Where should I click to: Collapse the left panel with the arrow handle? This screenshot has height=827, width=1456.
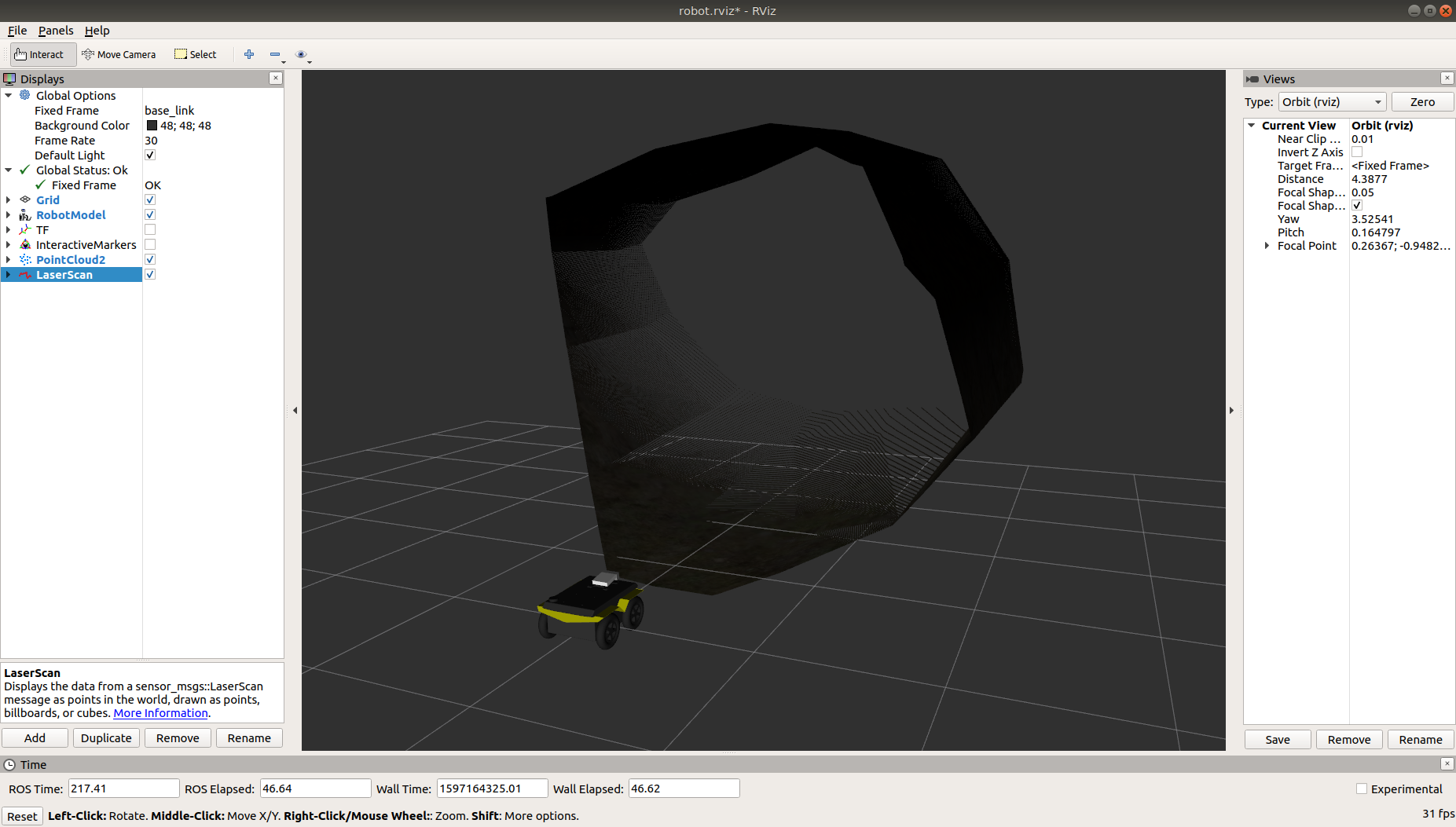(x=295, y=410)
